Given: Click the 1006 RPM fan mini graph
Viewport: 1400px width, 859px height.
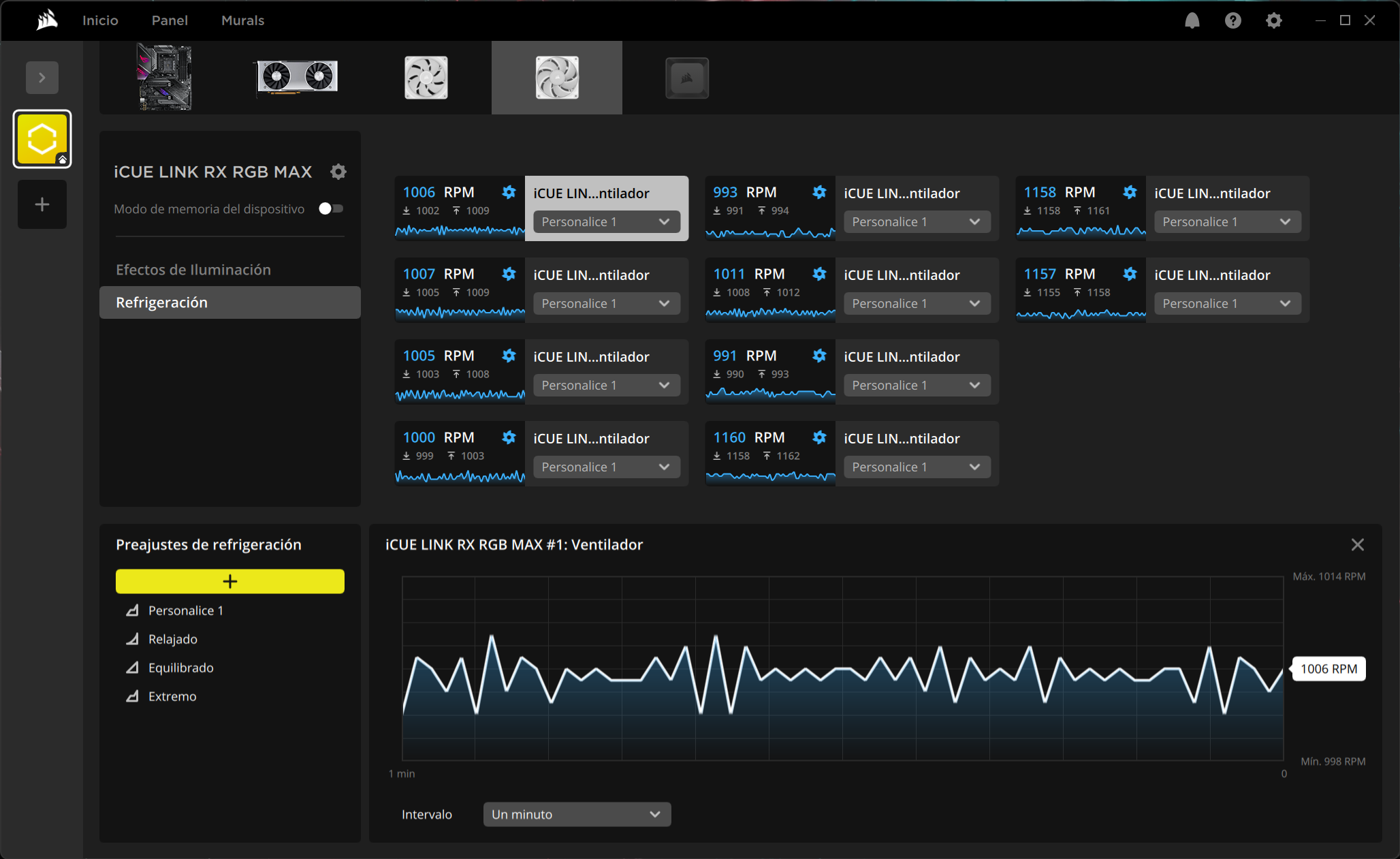Looking at the screenshot, I should point(460,232).
